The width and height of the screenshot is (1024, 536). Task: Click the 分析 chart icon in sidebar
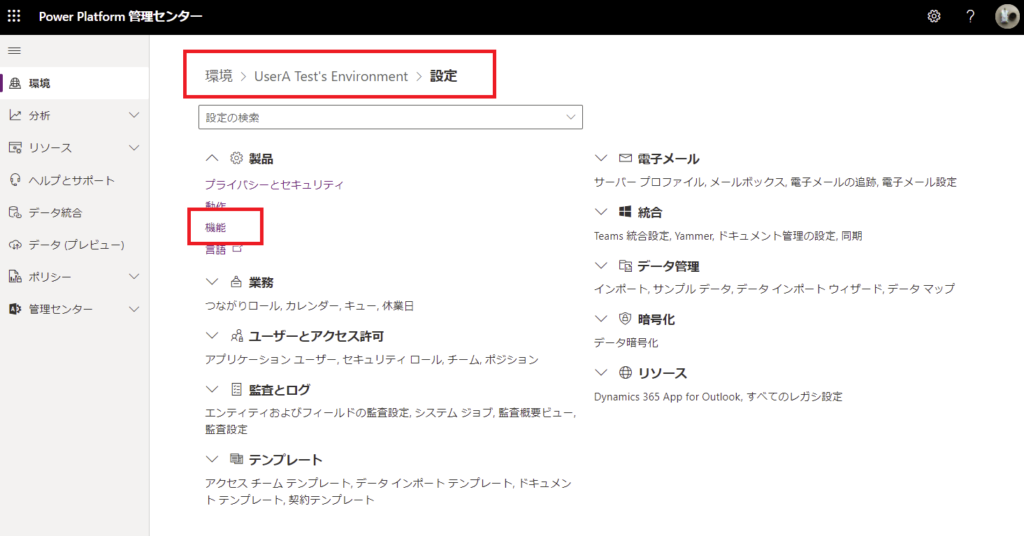tap(15, 115)
